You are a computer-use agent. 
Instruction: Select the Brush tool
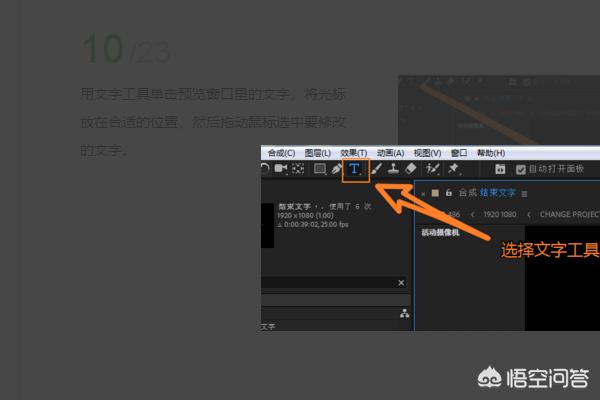376,170
